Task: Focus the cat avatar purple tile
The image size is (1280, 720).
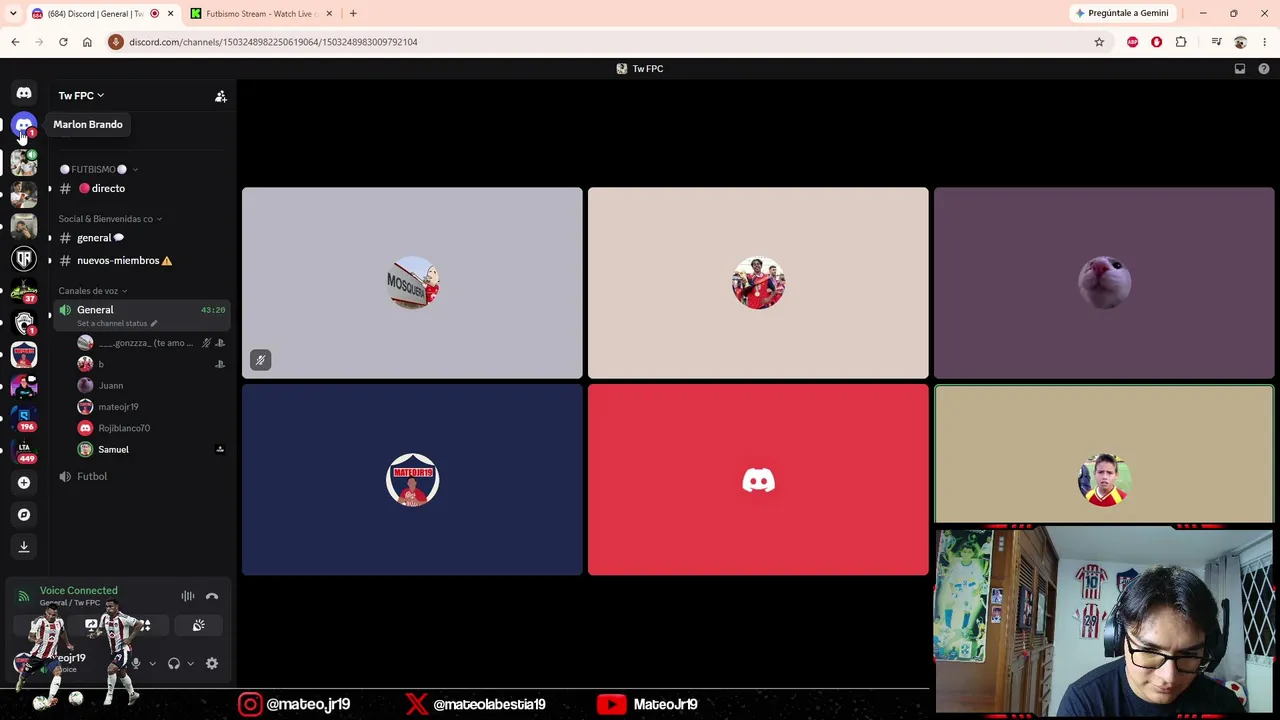Action: point(1104,283)
